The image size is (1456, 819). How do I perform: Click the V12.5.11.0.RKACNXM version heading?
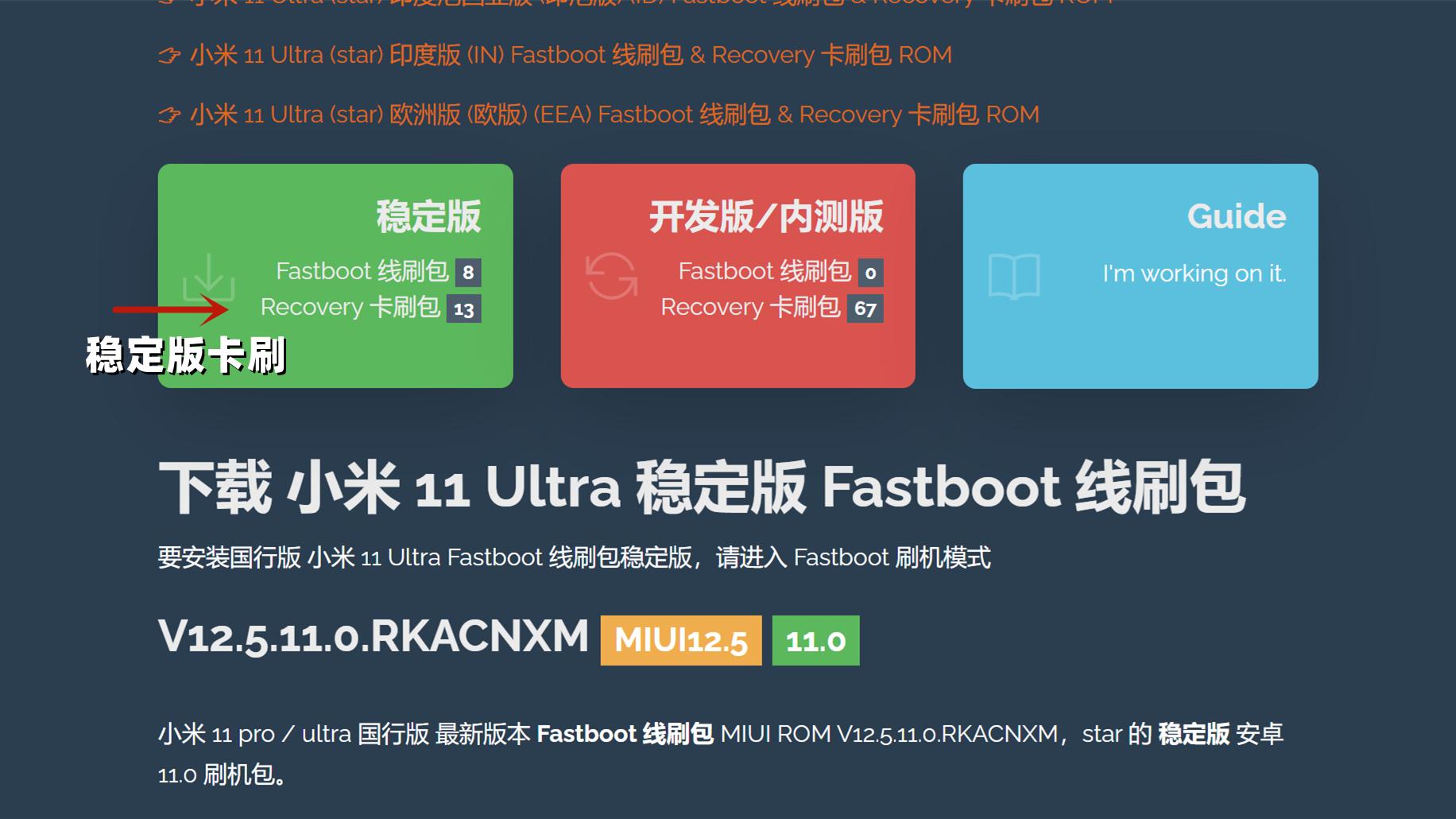(x=374, y=637)
